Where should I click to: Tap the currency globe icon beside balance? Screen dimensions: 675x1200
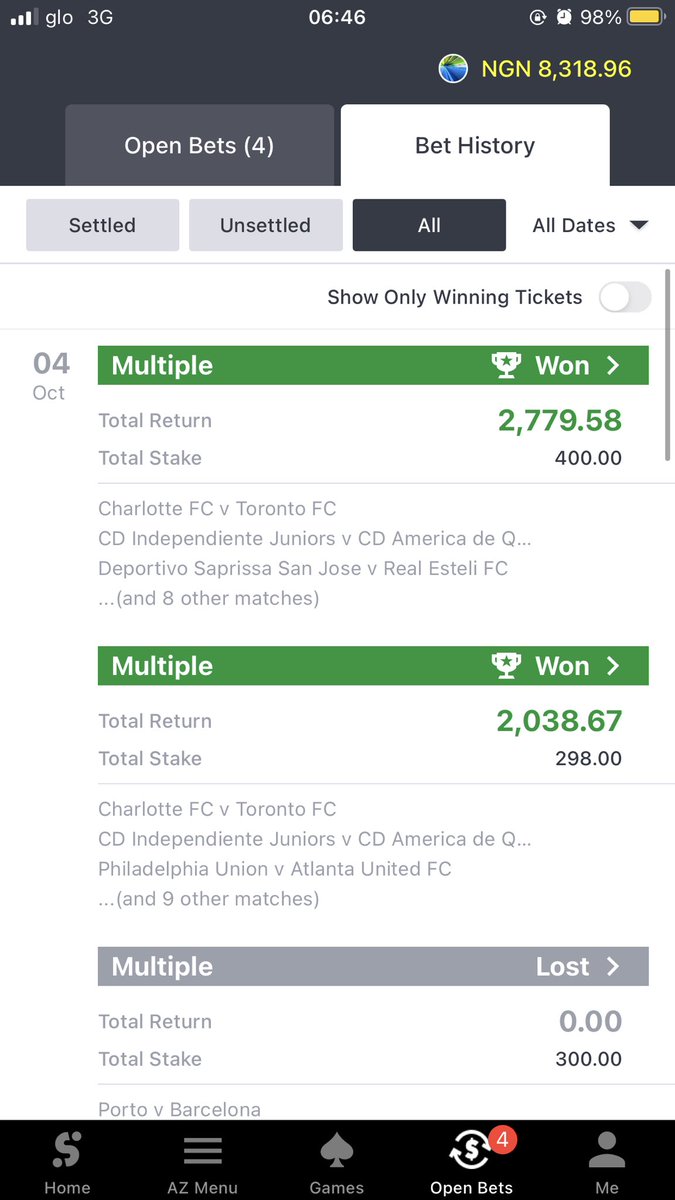pyautogui.click(x=453, y=69)
